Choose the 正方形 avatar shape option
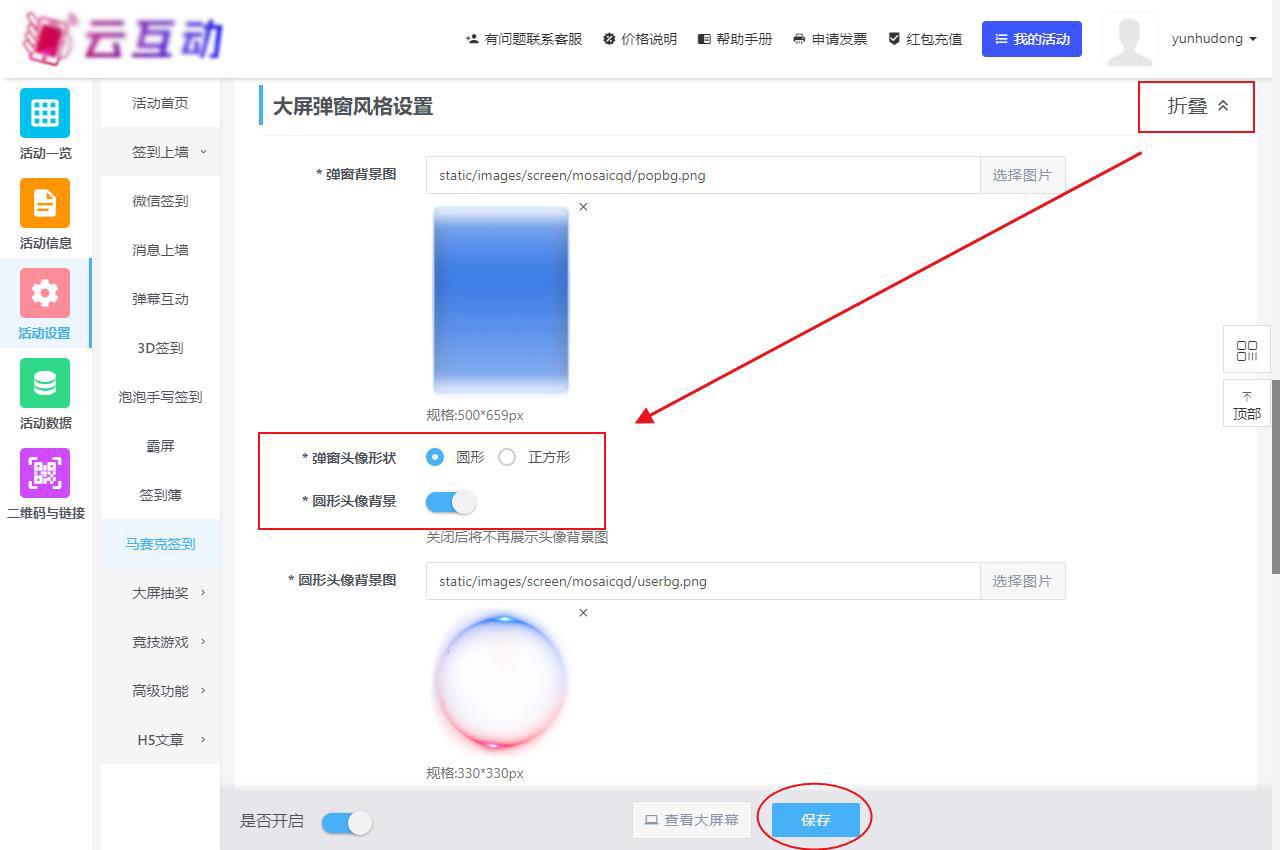This screenshot has width=1280, height=850. 507,457
